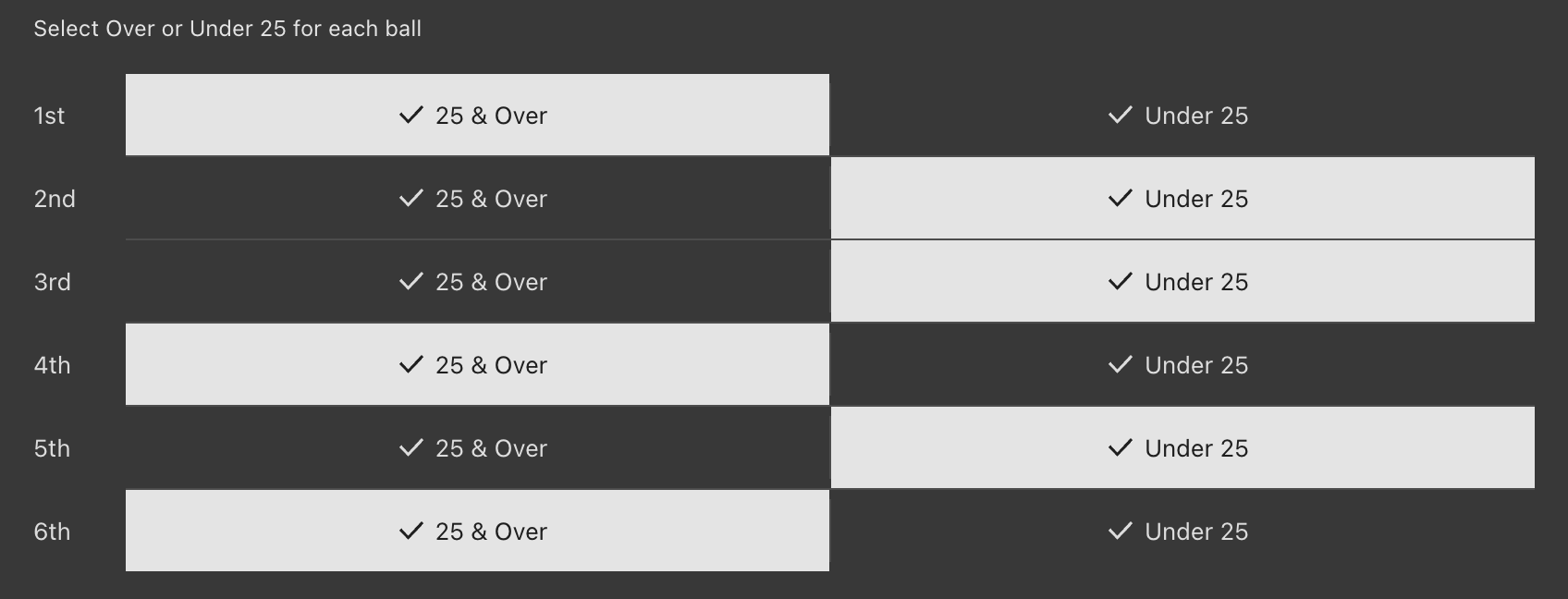Set 5th ball to Under 25
The height and width of the screenshot is (599, 1568).
coord(1182,448)
